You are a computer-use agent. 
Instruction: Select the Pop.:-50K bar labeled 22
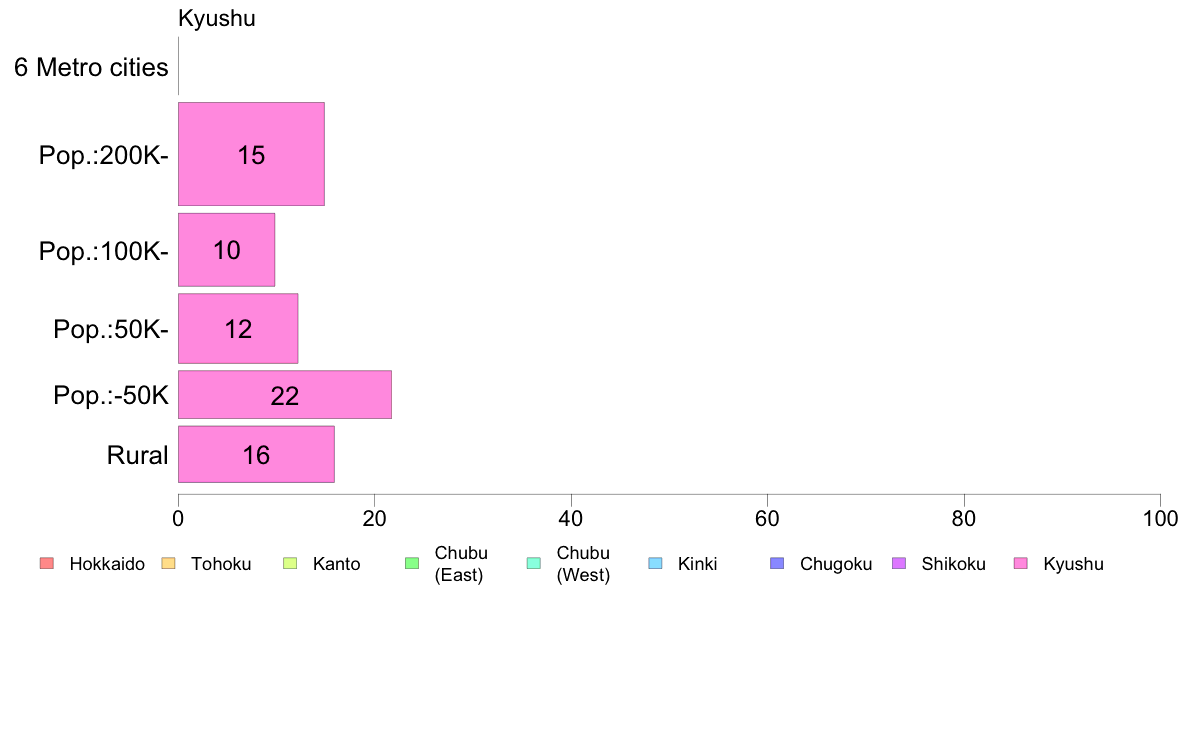tap(285, 395)
